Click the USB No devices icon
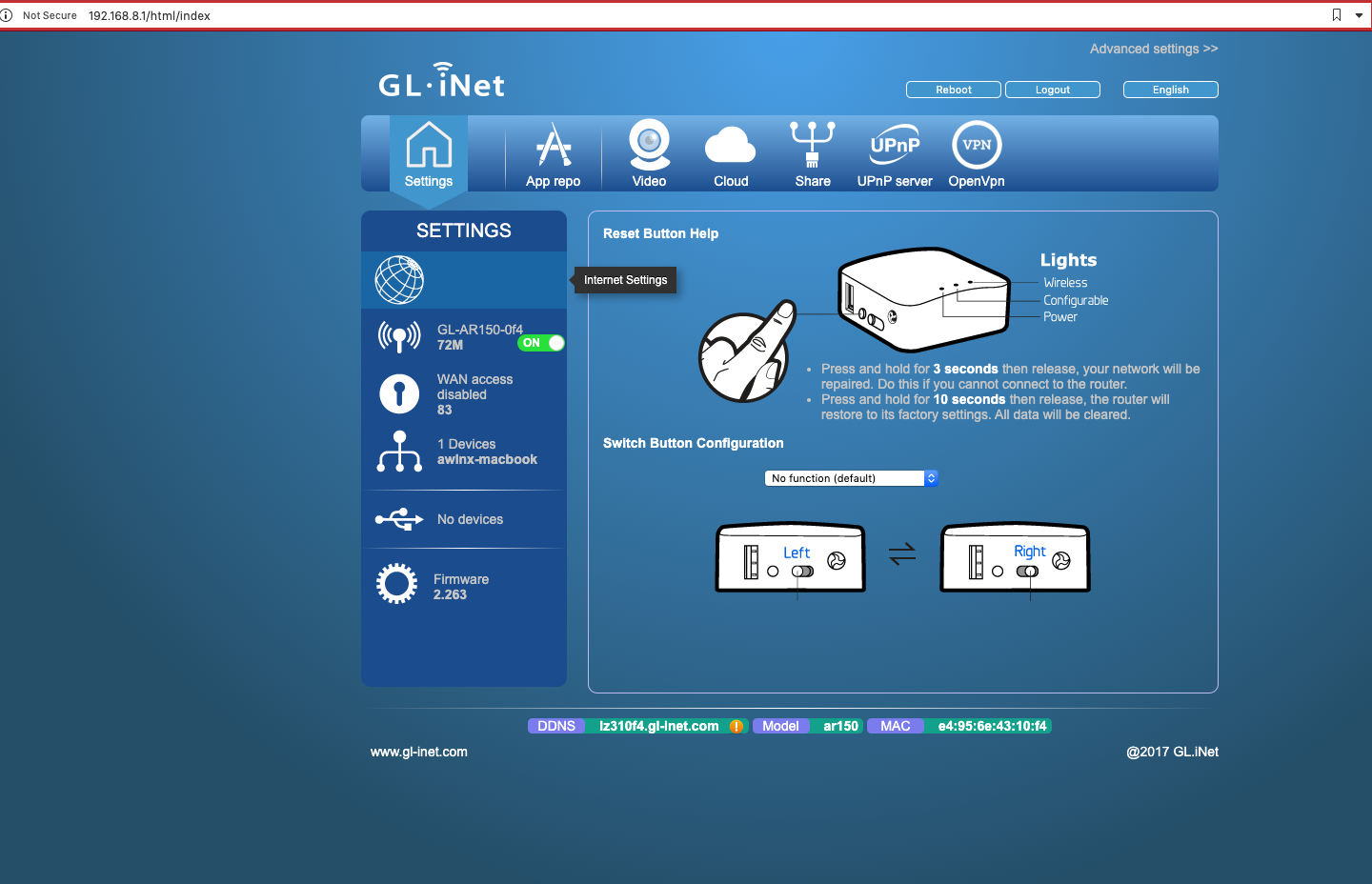Screen dimensions: 1372x884 (399, 519)
